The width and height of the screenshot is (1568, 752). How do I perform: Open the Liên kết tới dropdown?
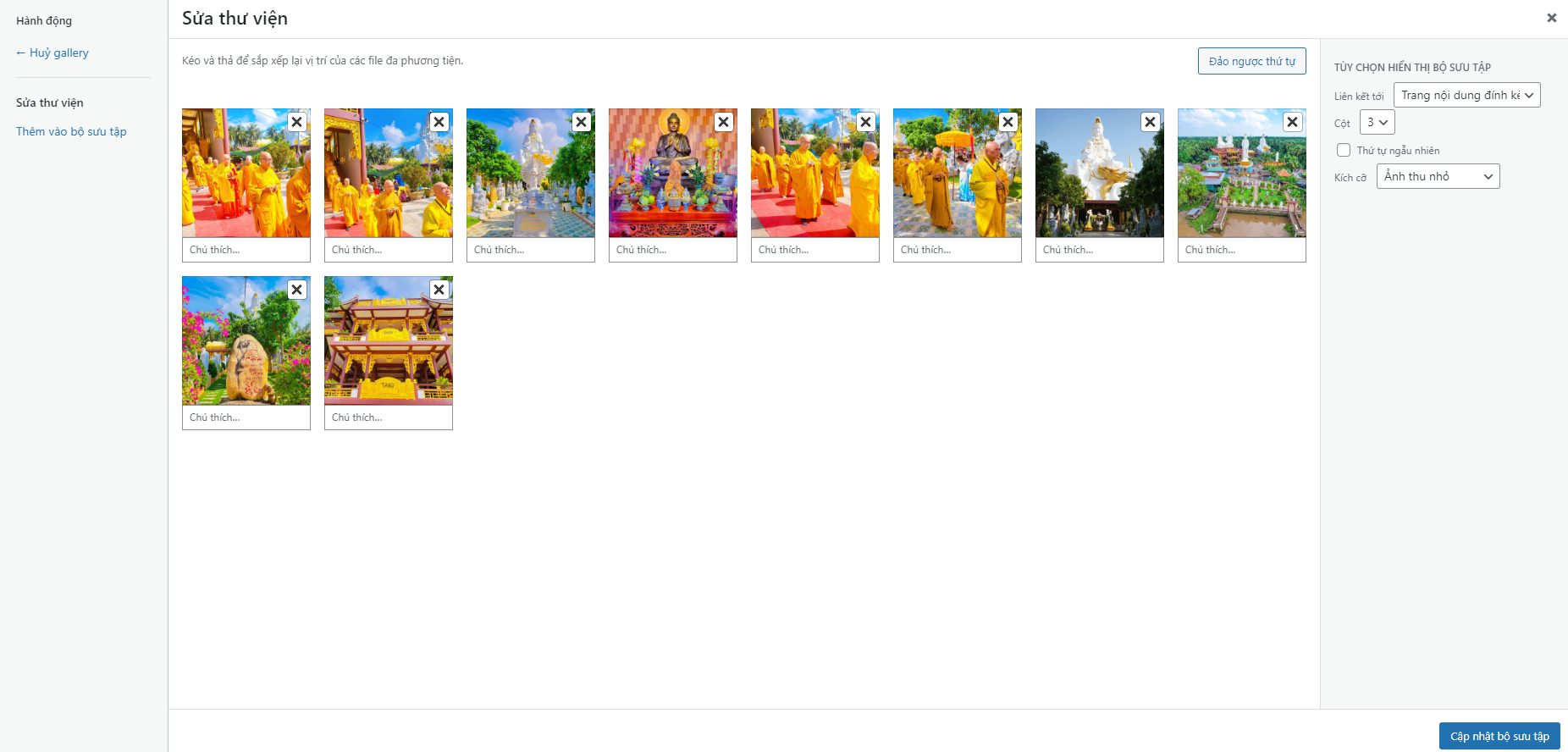click(1467, 95)
